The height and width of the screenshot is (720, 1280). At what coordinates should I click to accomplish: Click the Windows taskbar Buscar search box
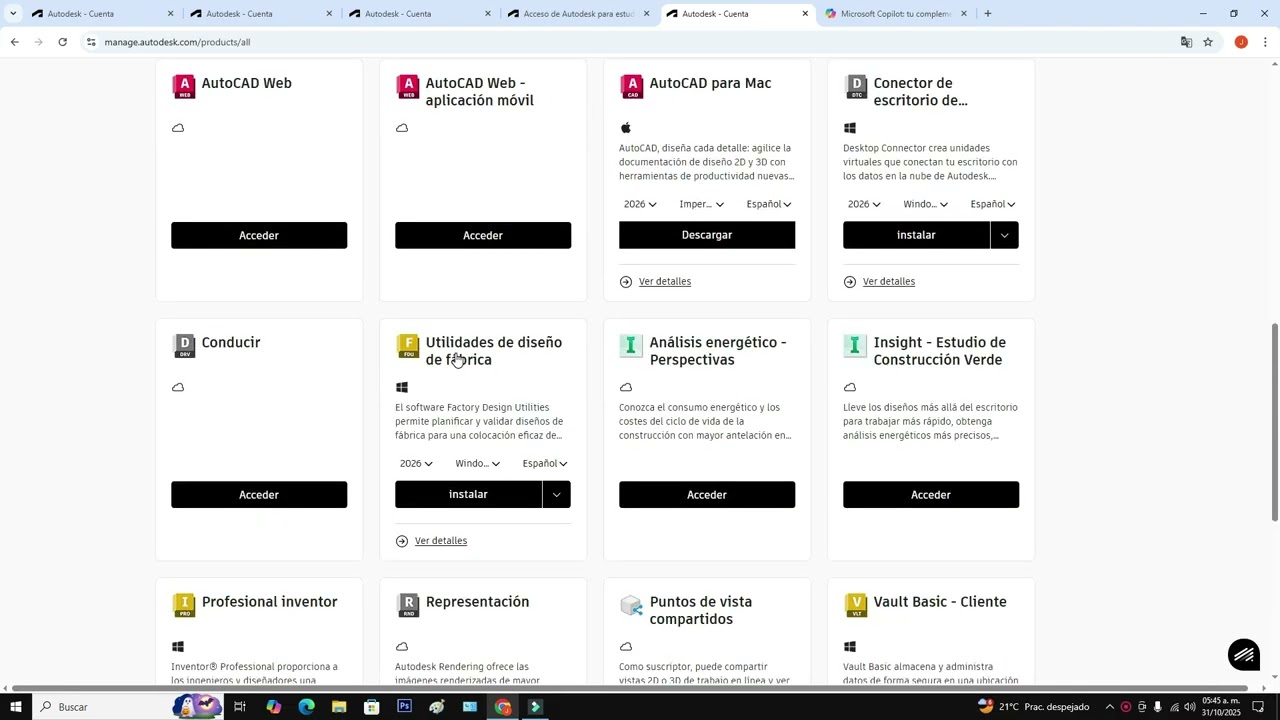point(103,707)
